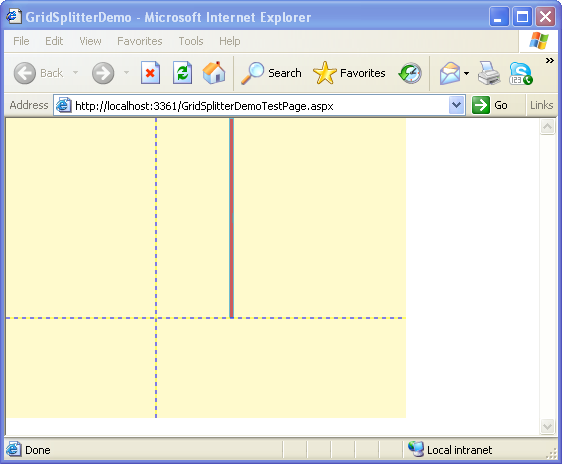The width and height of the screenshot is (562, 464).
Task: Minimize the Internet Explorer window
Action: [499, 16]
